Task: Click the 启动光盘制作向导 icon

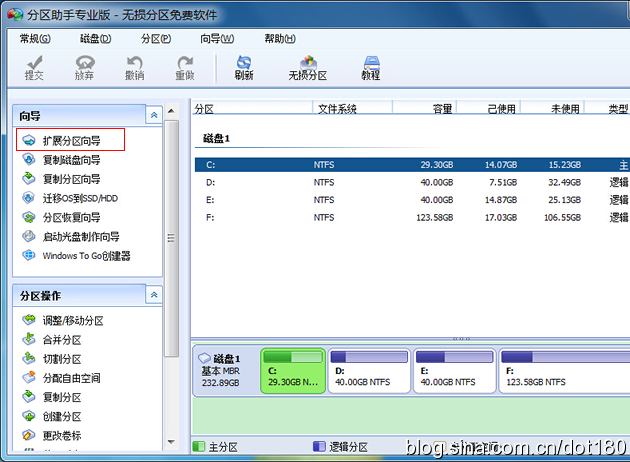Action: pos(29,236)
